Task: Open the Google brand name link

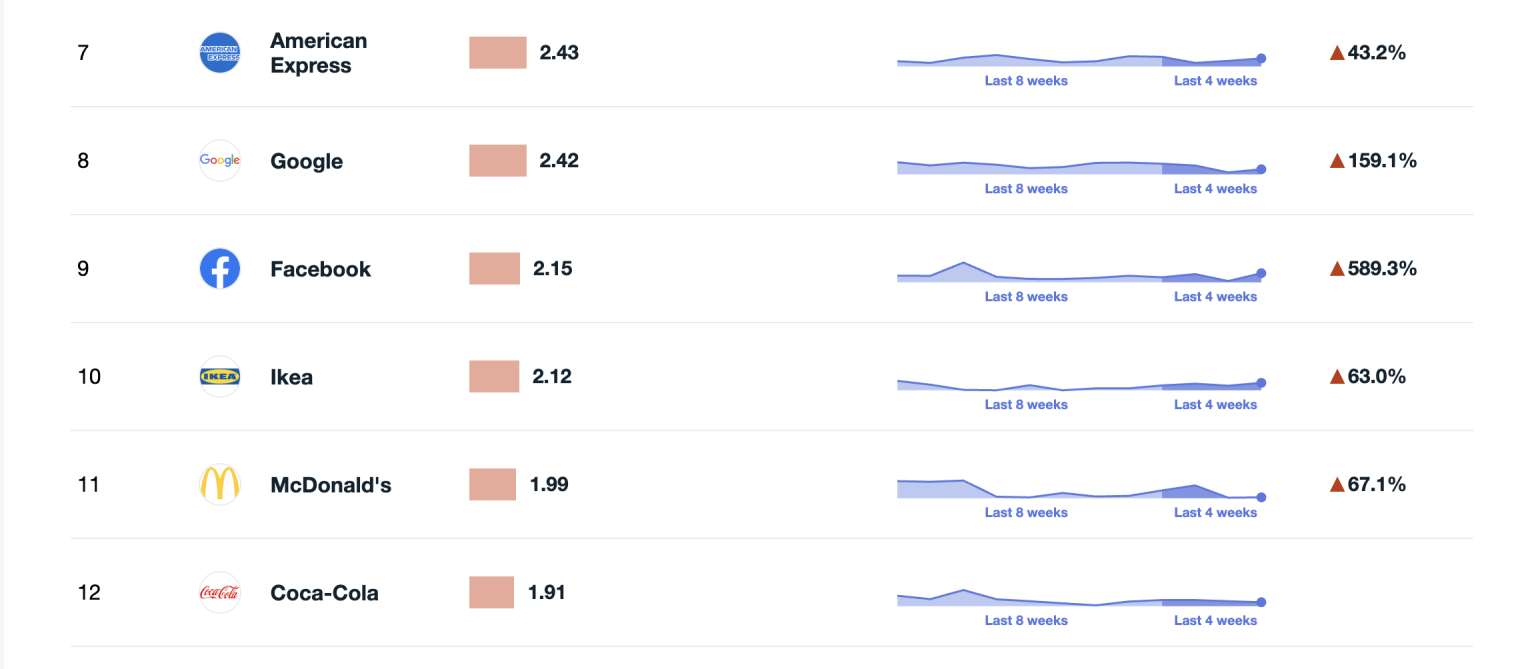Action: 306,161
